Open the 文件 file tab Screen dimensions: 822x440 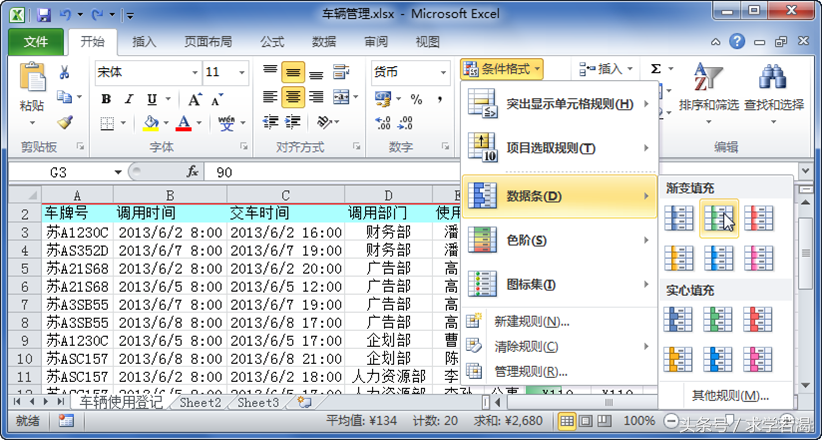36,42
